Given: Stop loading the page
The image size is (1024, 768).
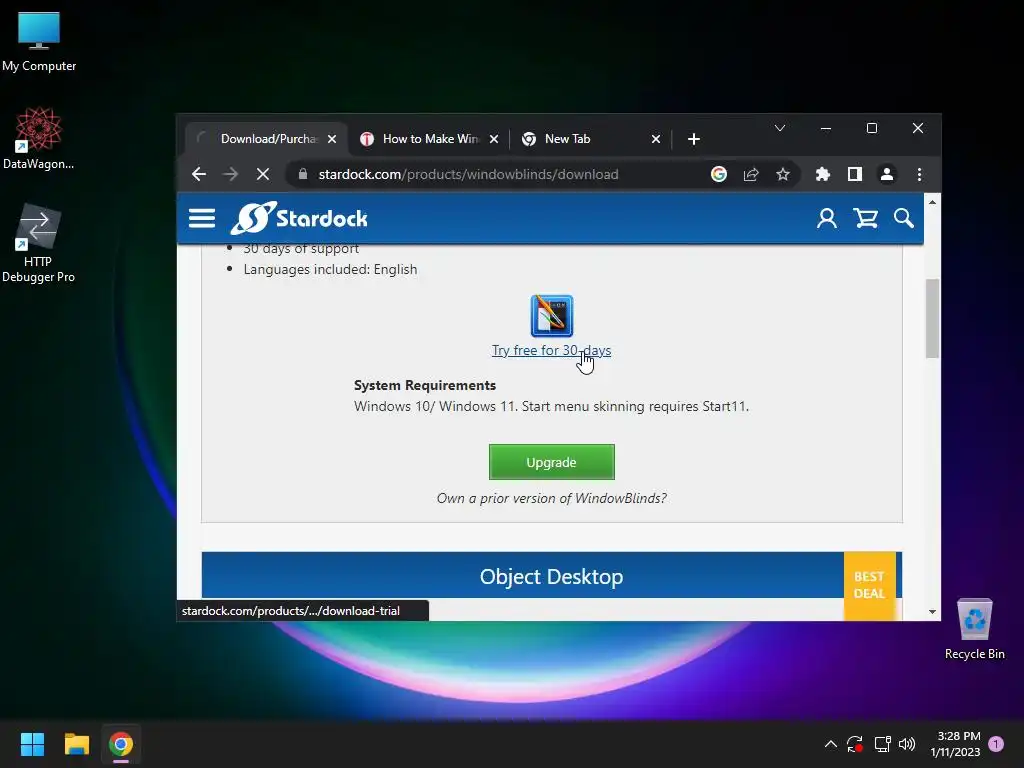Looking at the screenshot, I should click(263, 174).
